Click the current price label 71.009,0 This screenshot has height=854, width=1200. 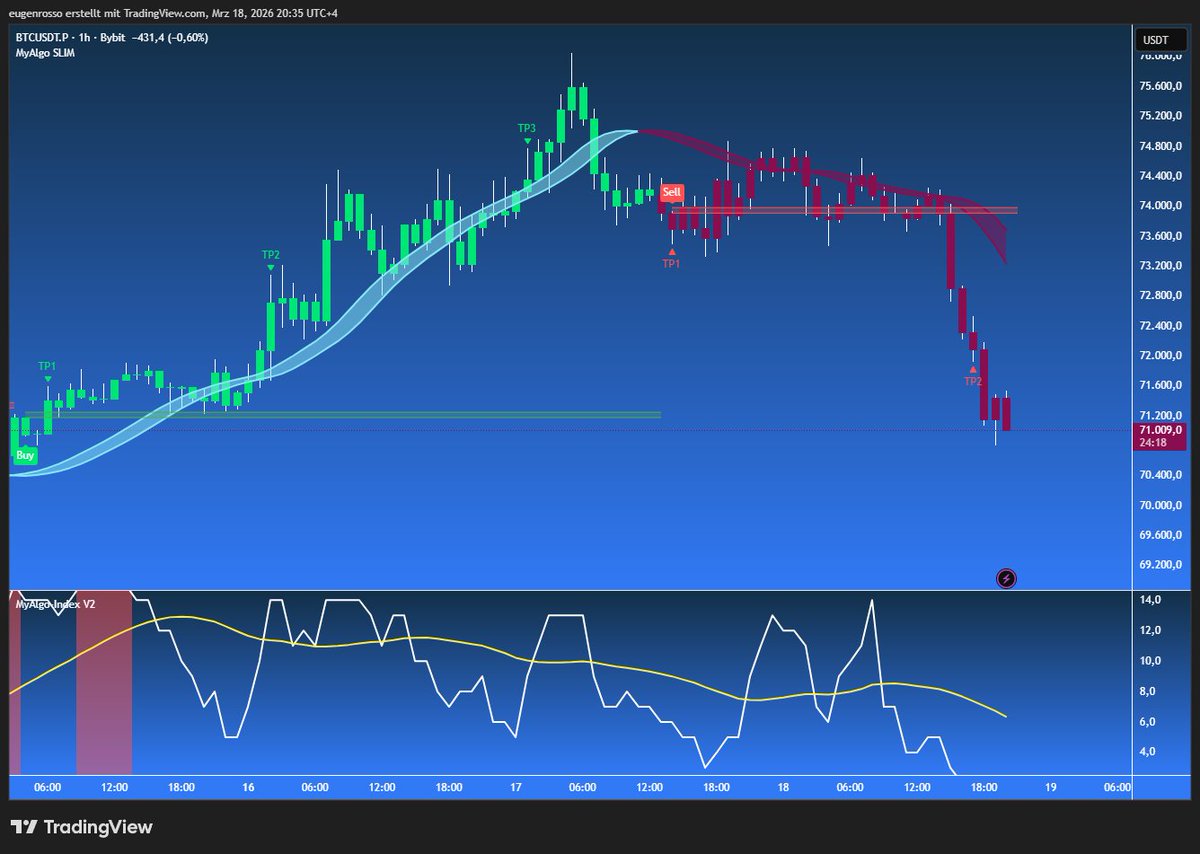pyautogui.click(x=1160, y=430)
